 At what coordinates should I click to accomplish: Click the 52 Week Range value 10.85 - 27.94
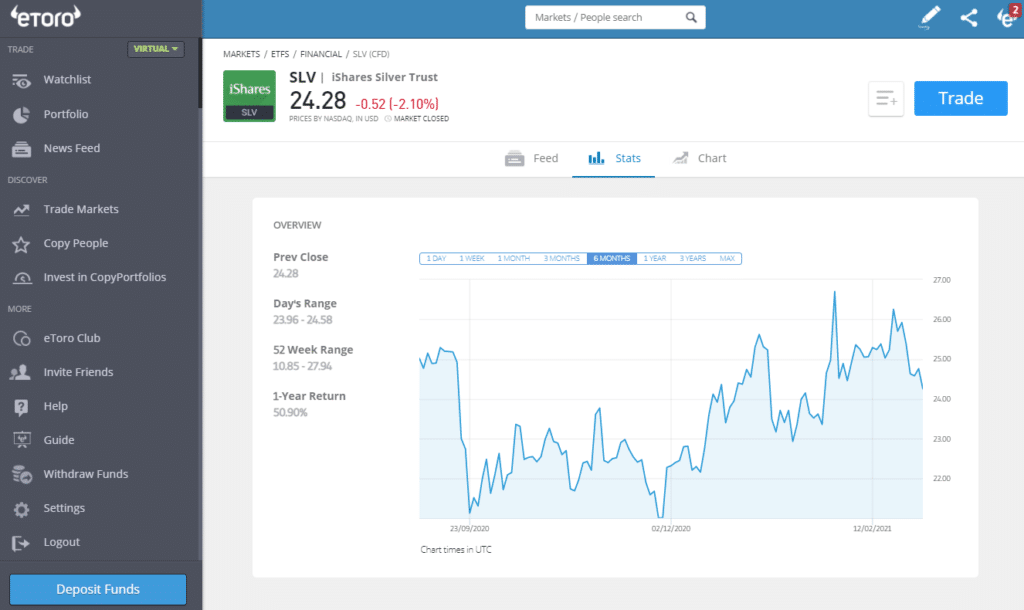click(x=302, y=366)
